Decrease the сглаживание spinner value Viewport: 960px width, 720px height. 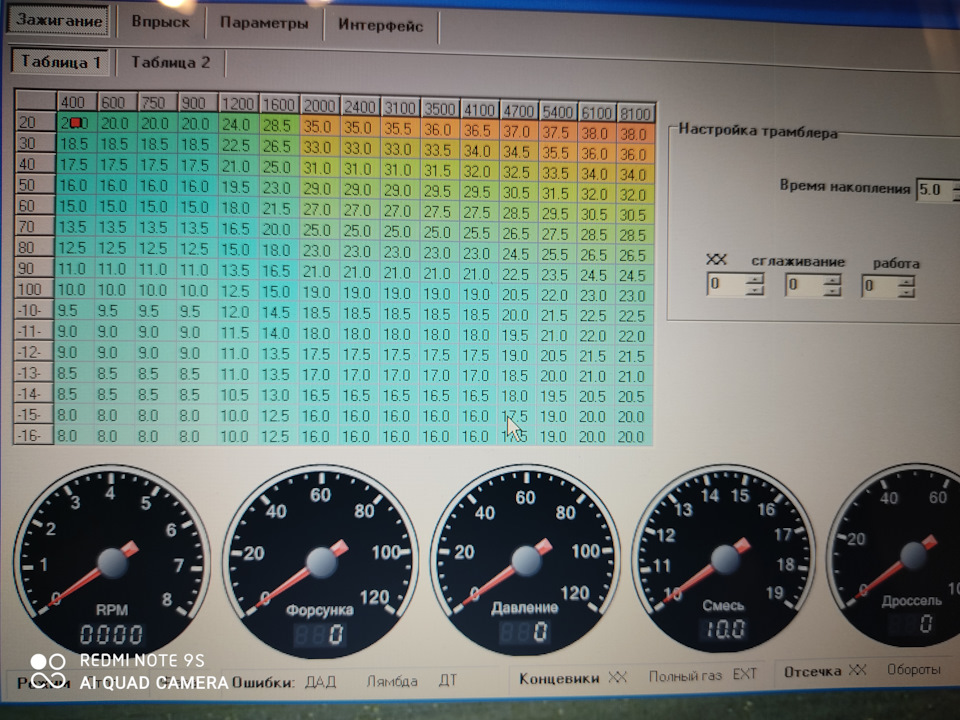[832, 291]
